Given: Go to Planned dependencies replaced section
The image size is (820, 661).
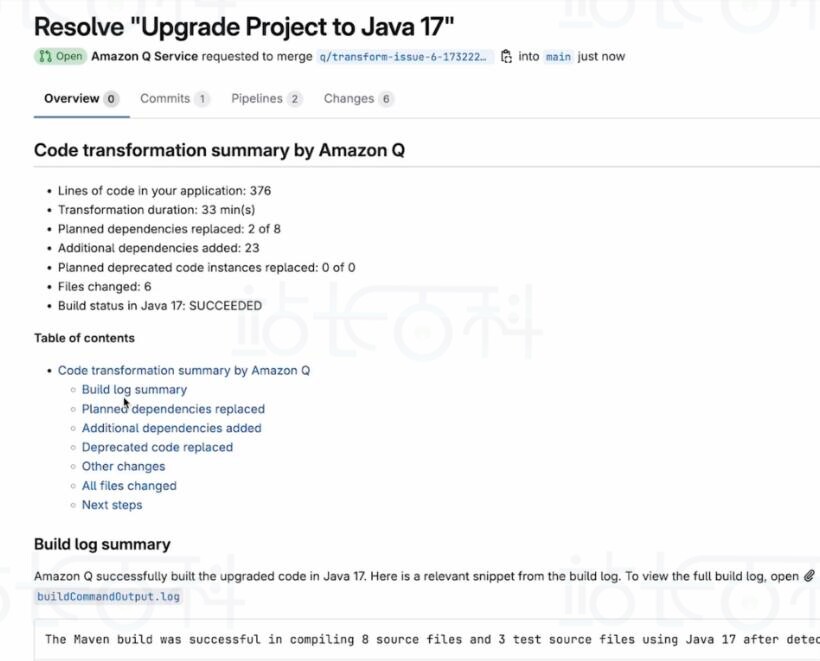Looking at the screenshot, I should tap(173, 409).
